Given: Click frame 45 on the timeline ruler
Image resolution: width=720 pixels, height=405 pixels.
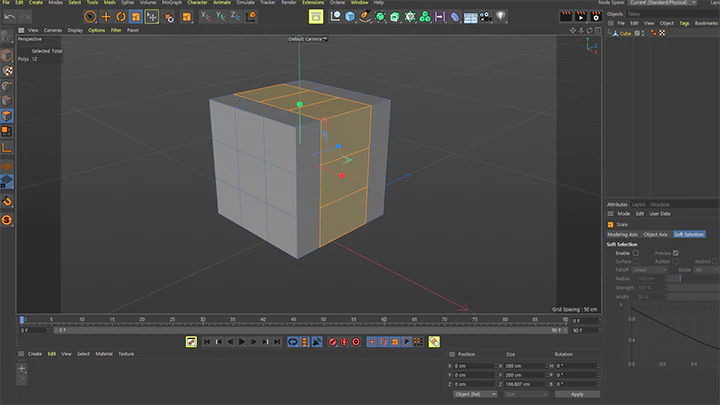Looking at the screenshot, I should (293, 320).
